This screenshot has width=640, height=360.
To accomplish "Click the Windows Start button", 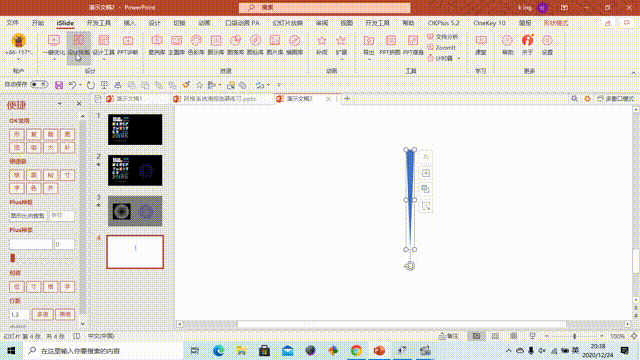I will click(11, 351).
